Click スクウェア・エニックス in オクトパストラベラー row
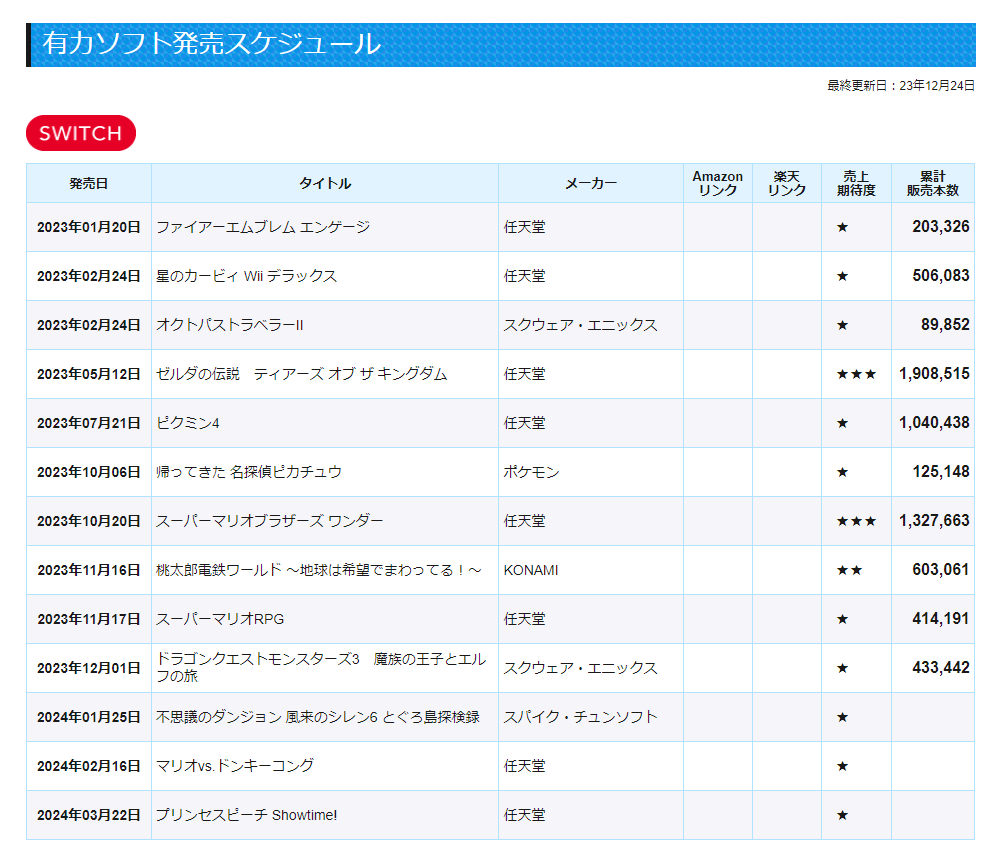The image size is (999, 855). pos(580,325)
